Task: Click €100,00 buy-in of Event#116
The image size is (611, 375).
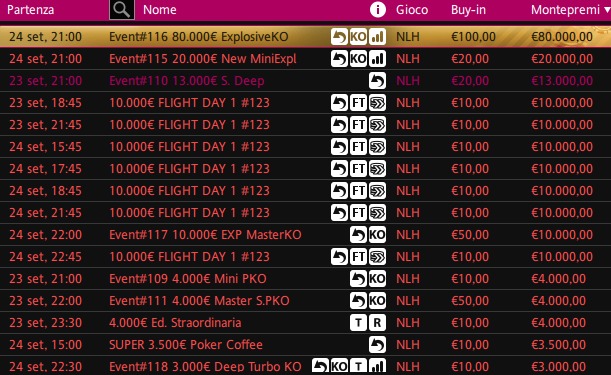Action: tap(473, 37)
